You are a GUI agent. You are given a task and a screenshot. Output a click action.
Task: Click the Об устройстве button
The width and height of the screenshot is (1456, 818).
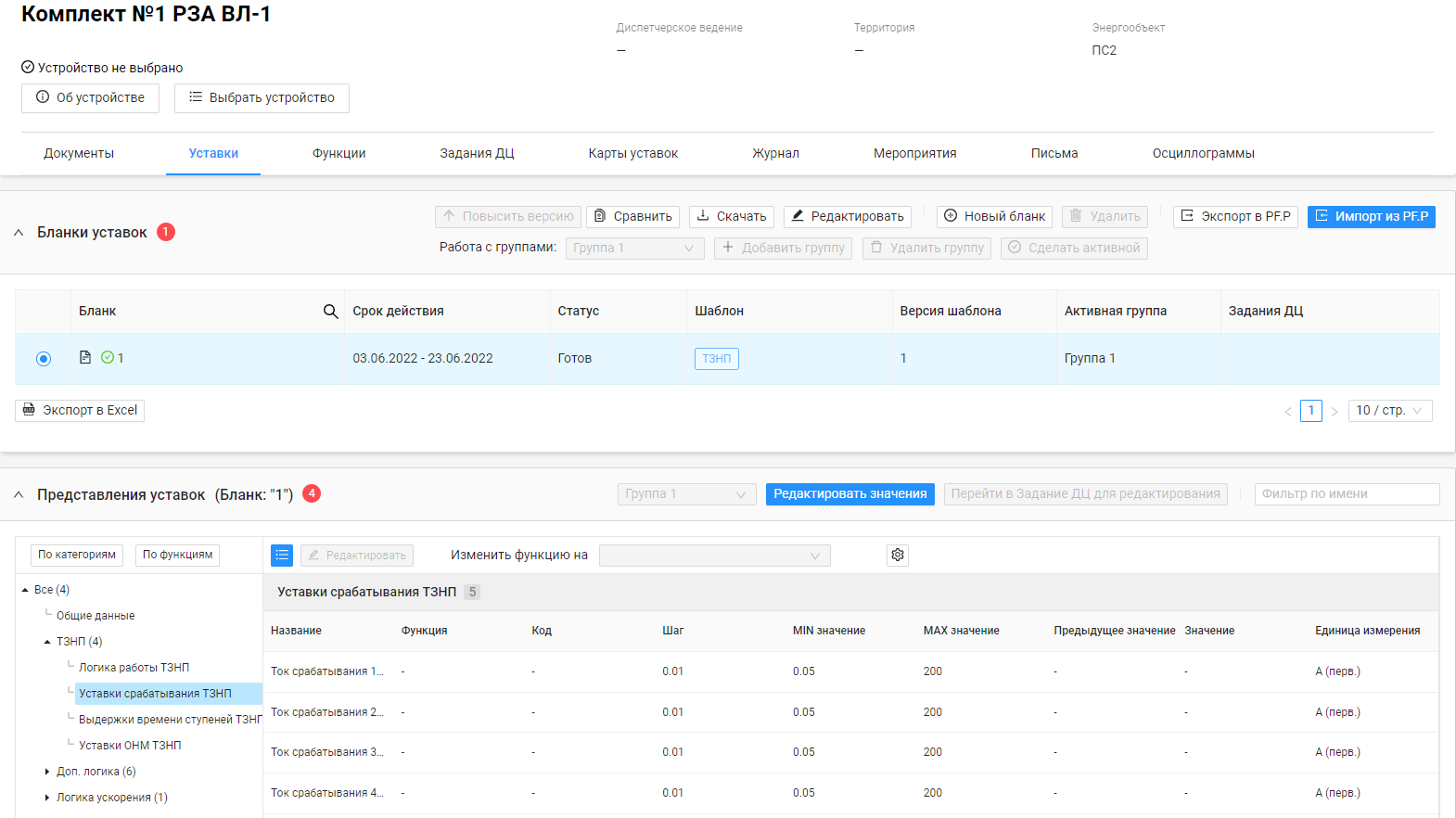(90, 98)
